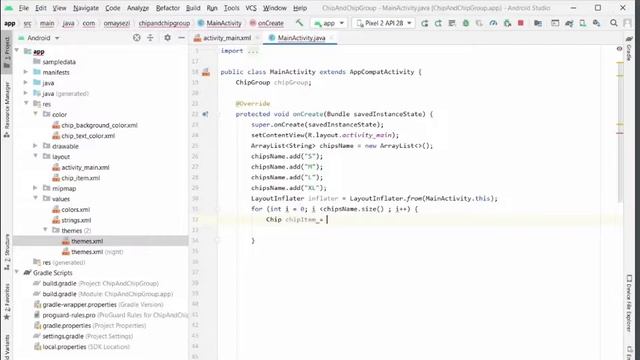Click the inspections eye icon in editor corner
This screenshot has height=360, width=640.
[x=619, y=49]
